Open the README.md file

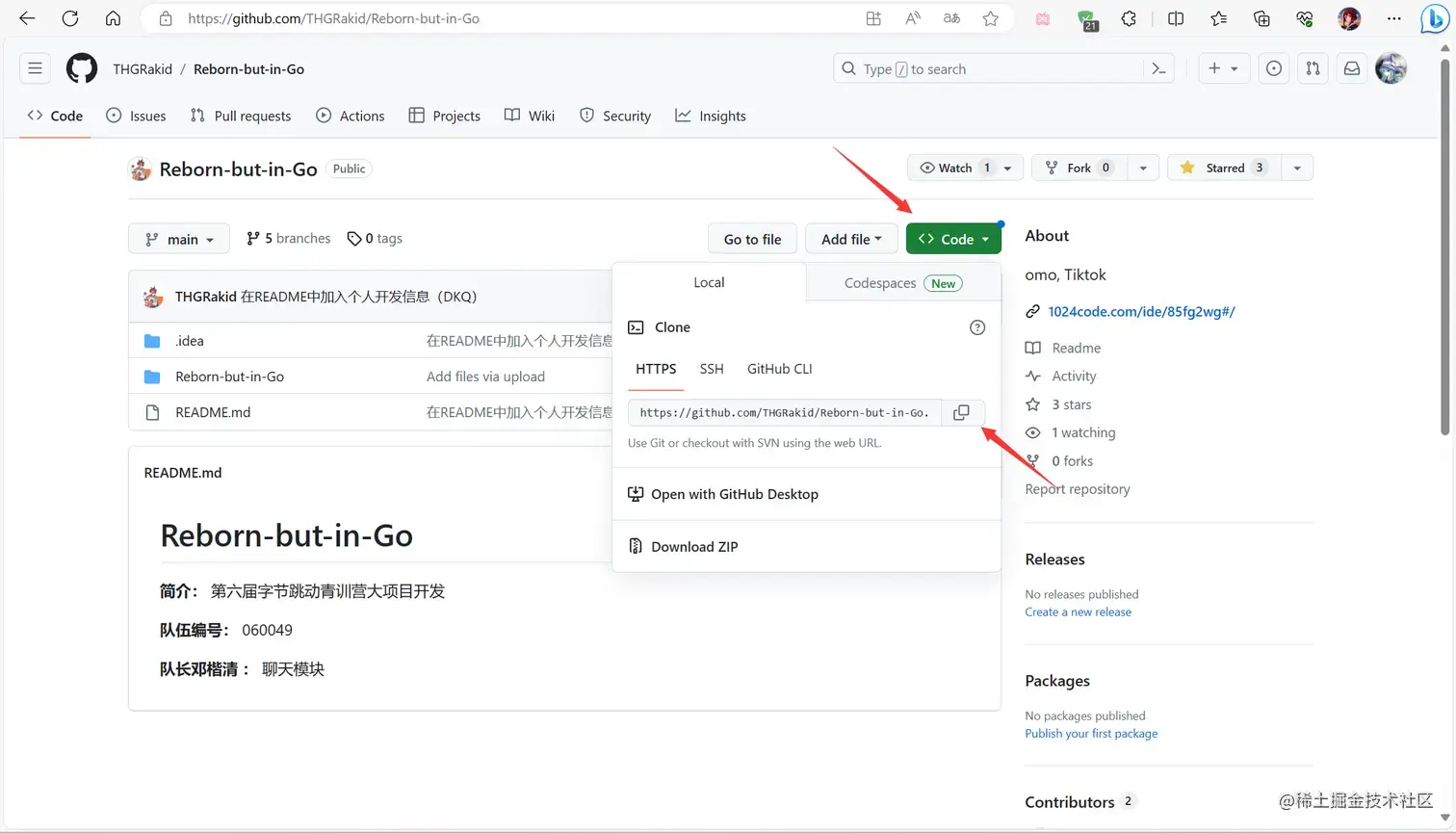213,412
